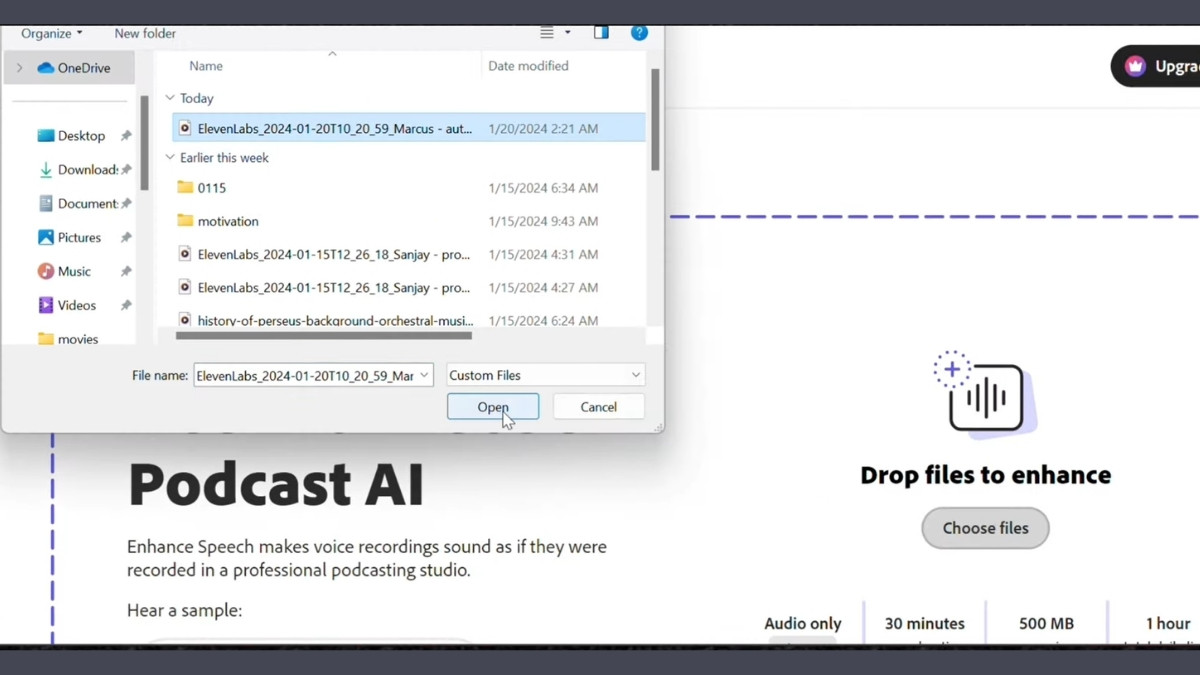Click the Open button
Viewport: 1200px width, 675px height.
coord(492,407)
